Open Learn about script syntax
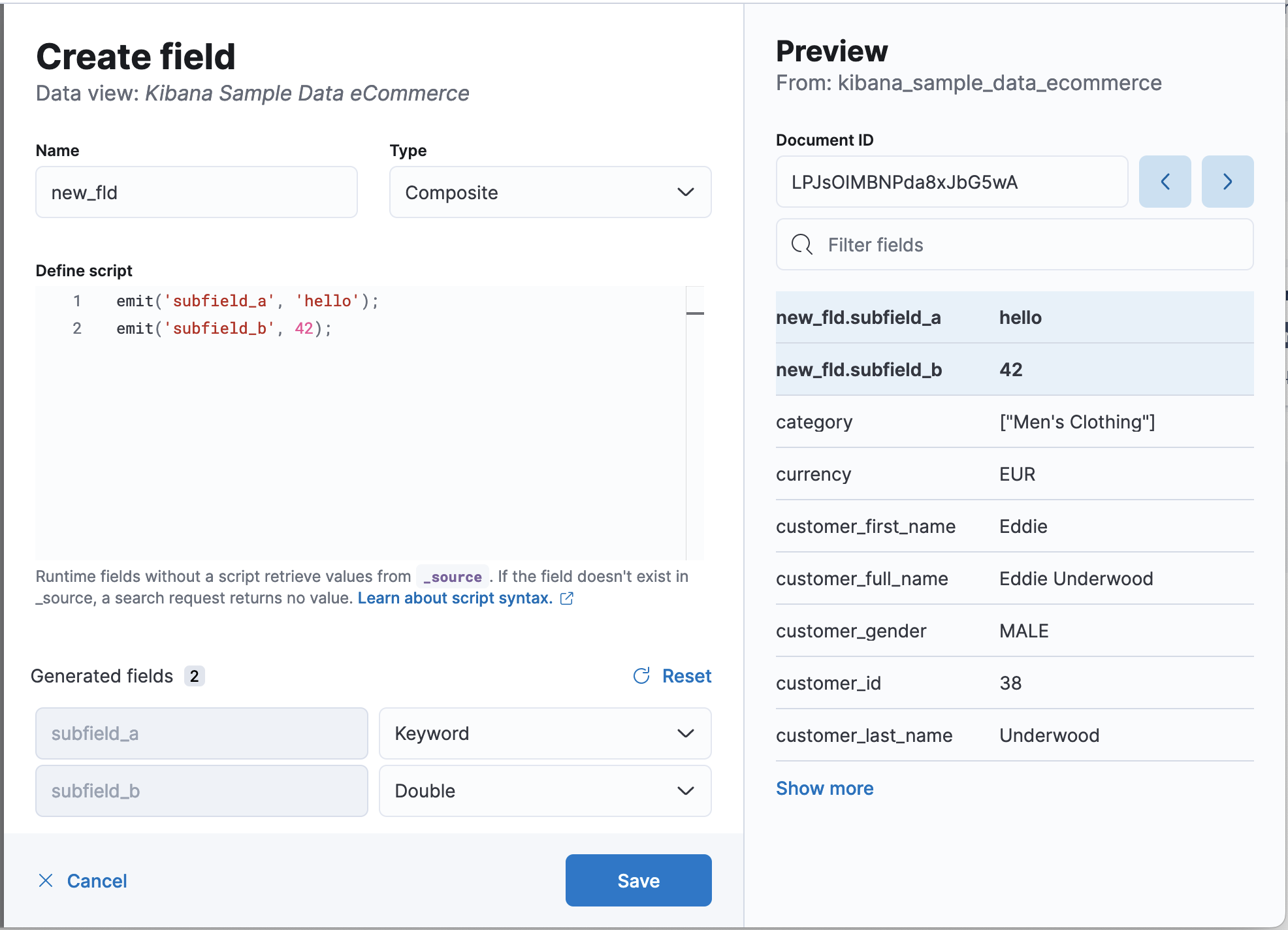The image size is (1288, 930). tap(455, 598)
